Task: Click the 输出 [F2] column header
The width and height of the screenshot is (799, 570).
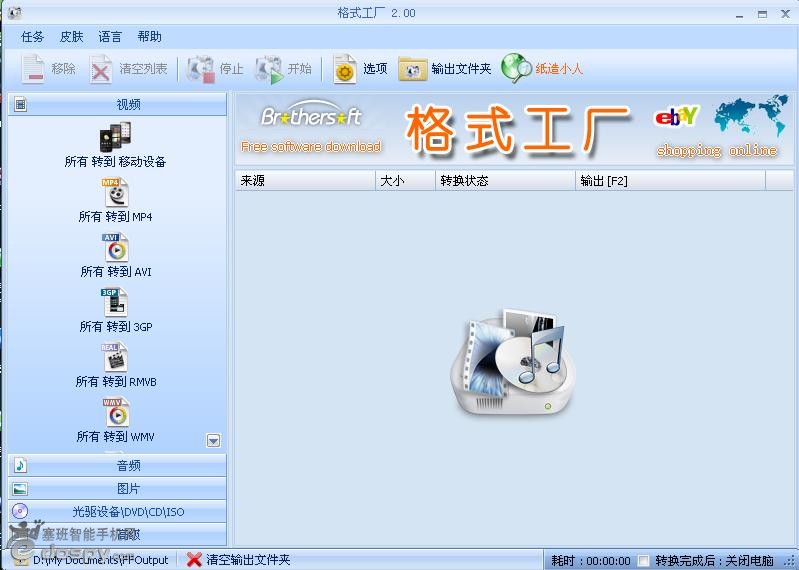Action: pos(671,181)
